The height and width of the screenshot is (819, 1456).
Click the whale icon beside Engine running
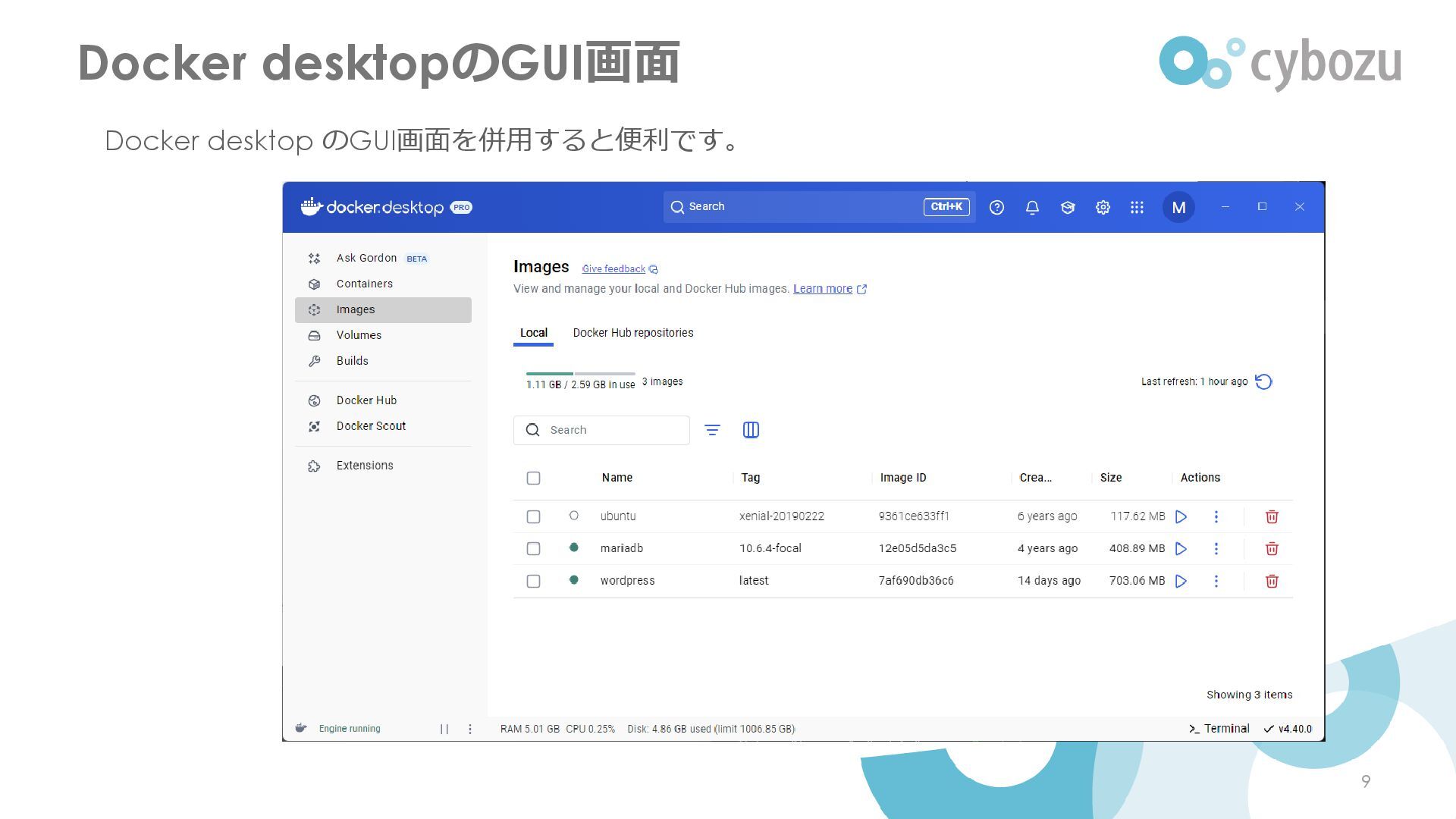[301, 728]
